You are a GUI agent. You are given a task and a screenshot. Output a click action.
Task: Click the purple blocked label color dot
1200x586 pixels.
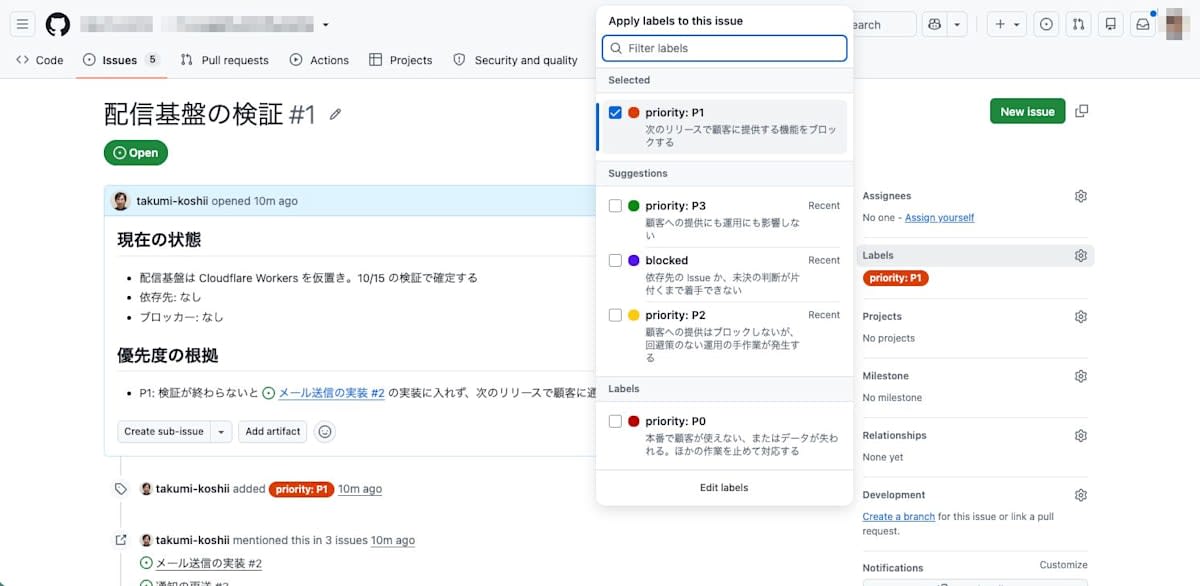click(x=634, y=260)
